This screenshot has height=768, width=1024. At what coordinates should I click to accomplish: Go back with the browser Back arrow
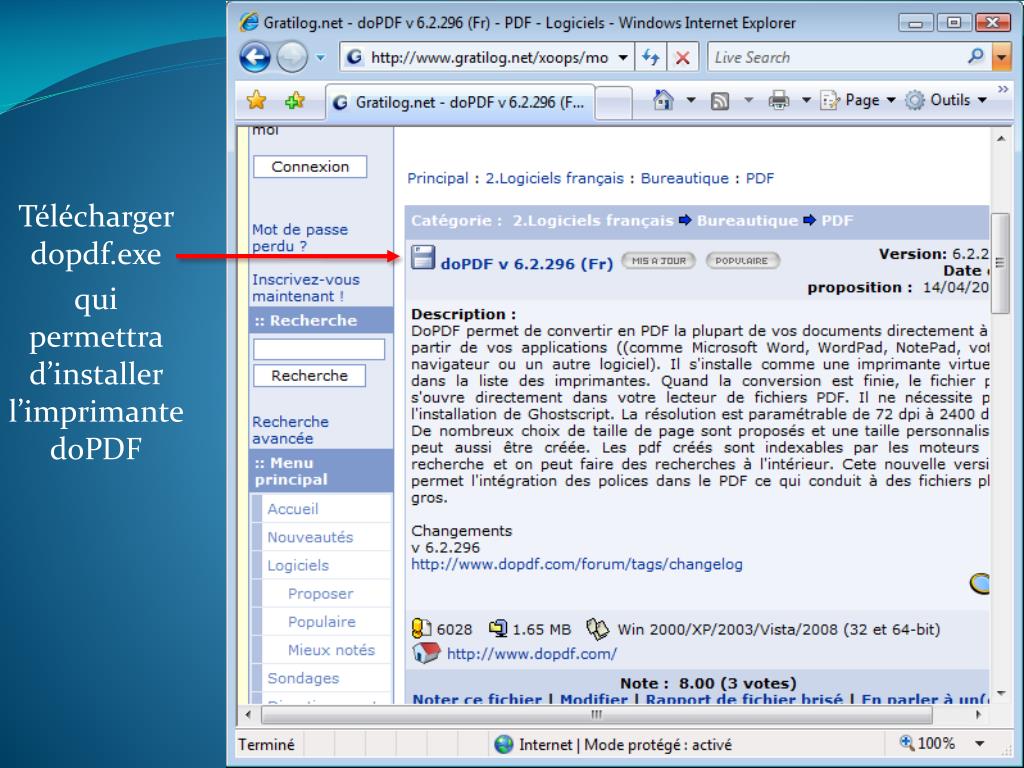coord(255,57)
